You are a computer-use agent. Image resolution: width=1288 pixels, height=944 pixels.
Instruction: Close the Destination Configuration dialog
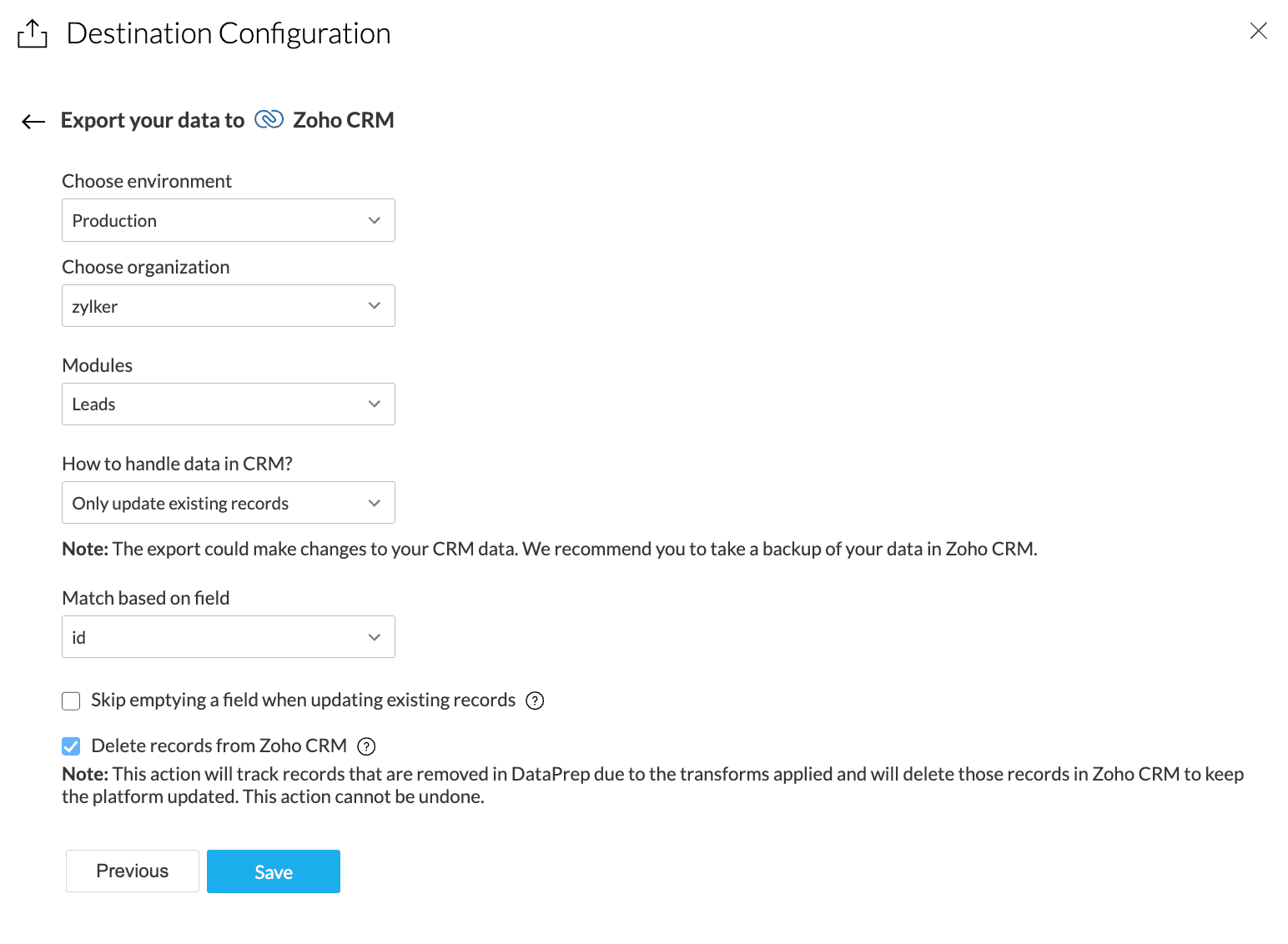[x=1258, y=32]
